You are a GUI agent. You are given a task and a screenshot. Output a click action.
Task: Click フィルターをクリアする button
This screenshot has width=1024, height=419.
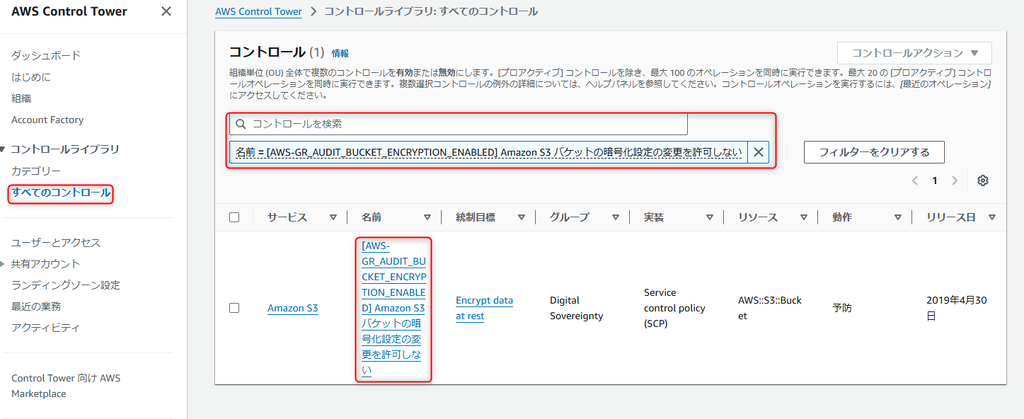tap(874, 152)
